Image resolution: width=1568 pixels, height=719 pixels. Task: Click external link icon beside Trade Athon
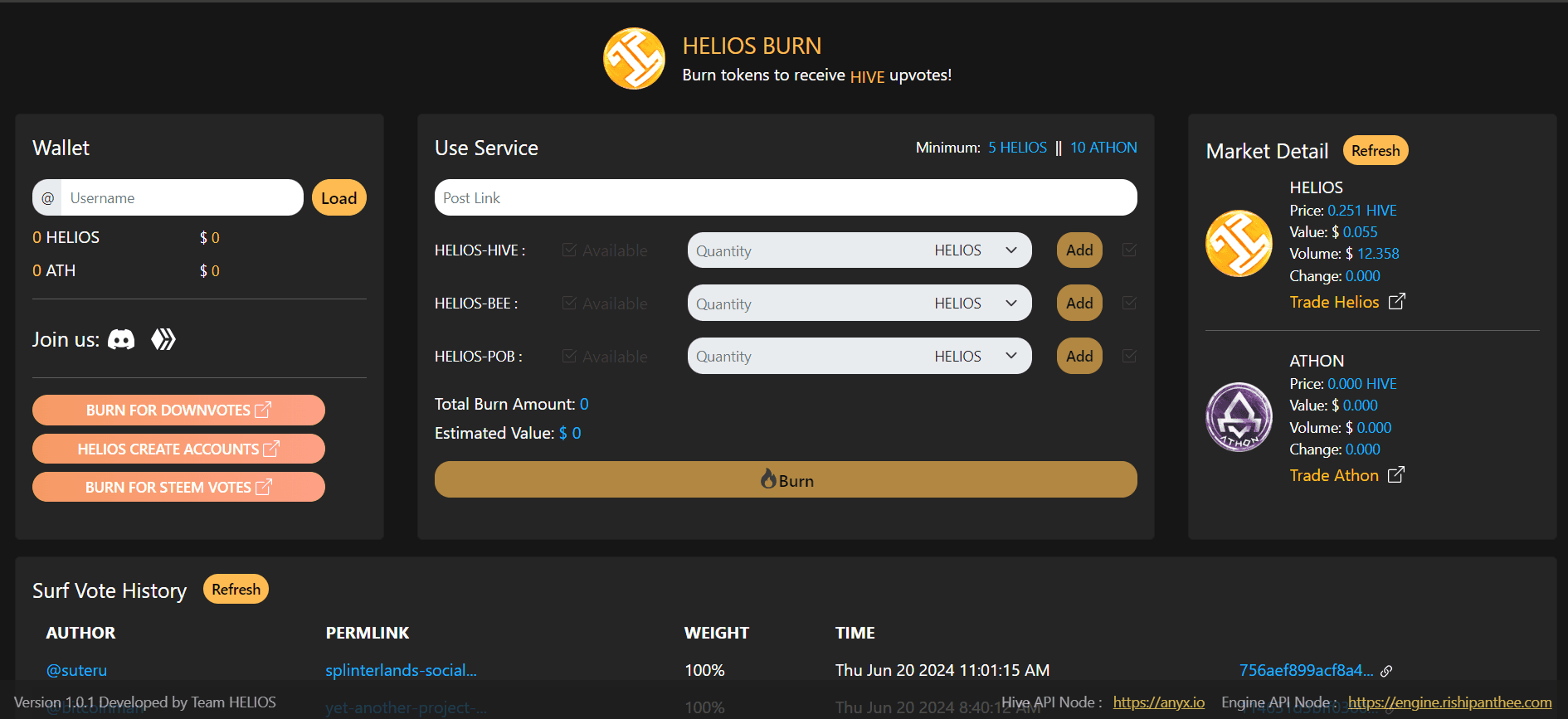coord(1396,474)
